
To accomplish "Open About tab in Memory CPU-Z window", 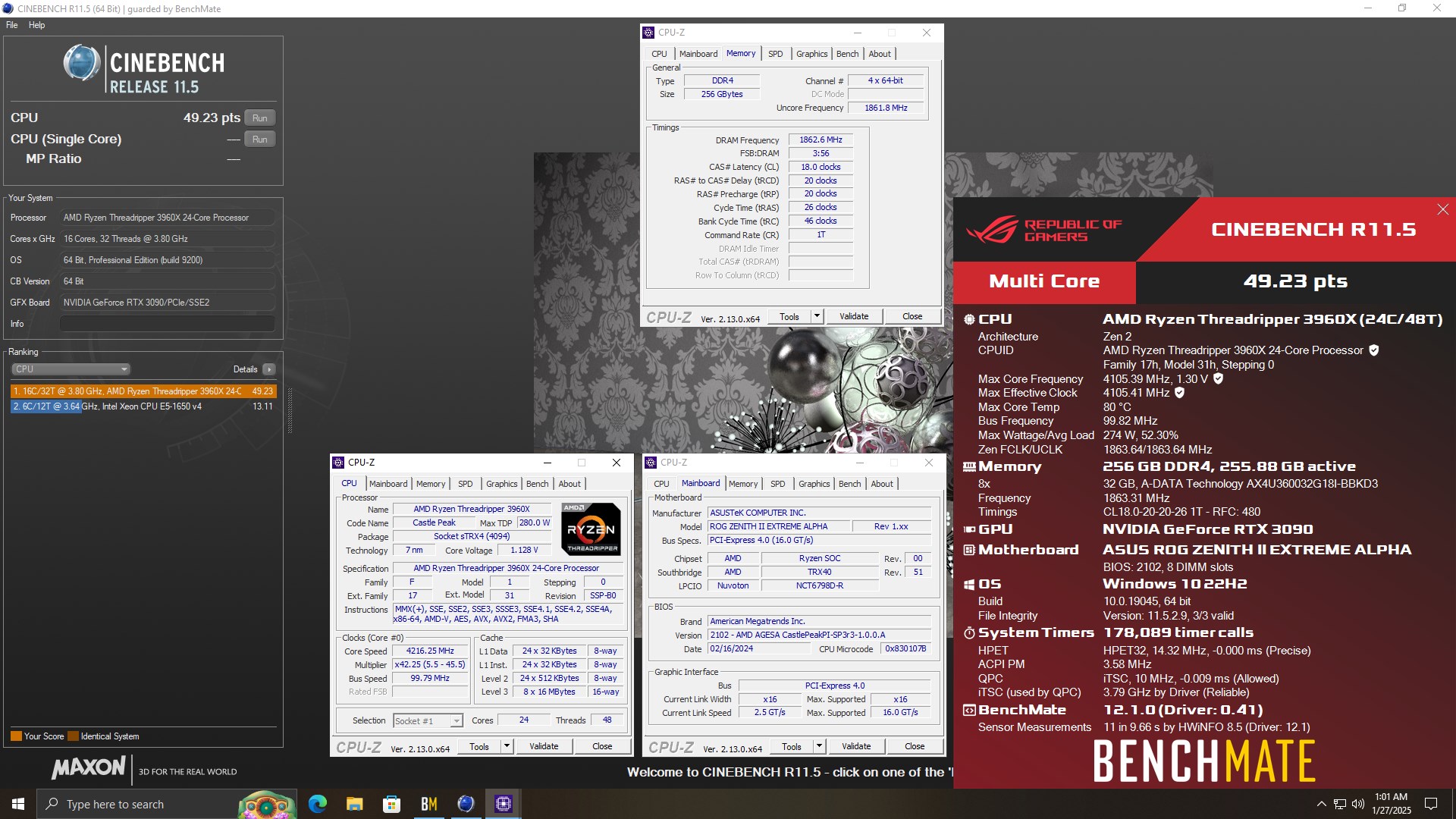I will (880, 54).
